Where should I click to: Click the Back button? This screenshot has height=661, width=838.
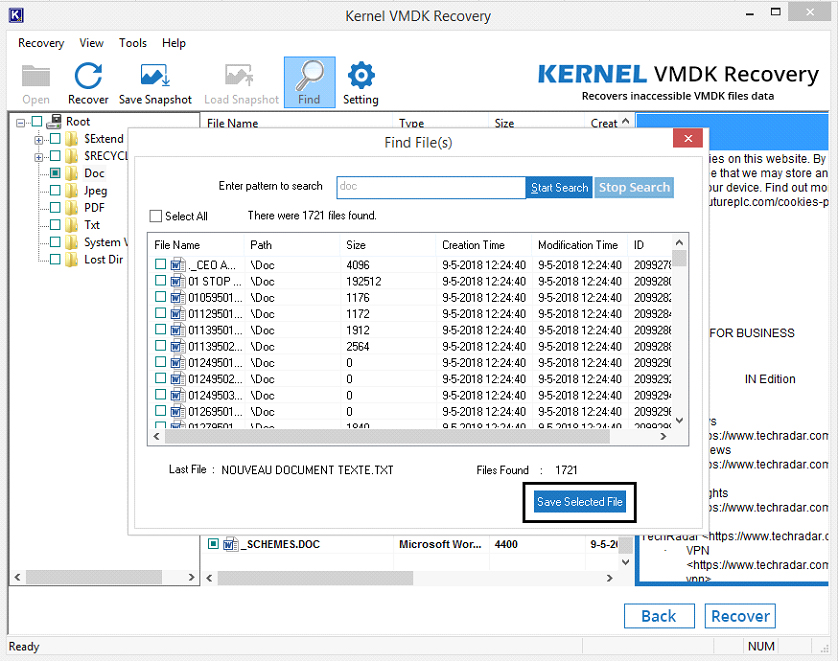coord(659,616)
